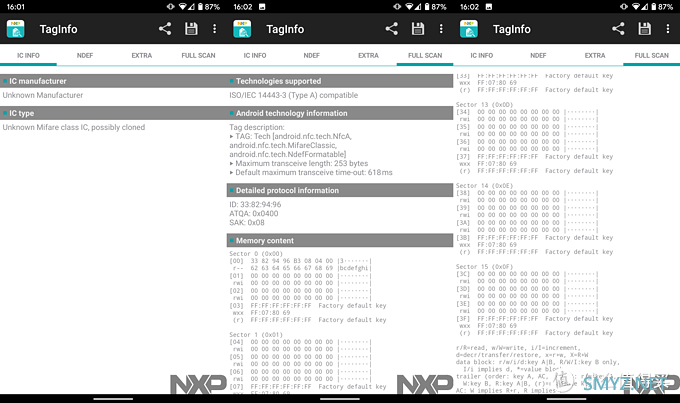
Task: Tap the share icon in the first TagInfo screen
Action: (165, 29)
